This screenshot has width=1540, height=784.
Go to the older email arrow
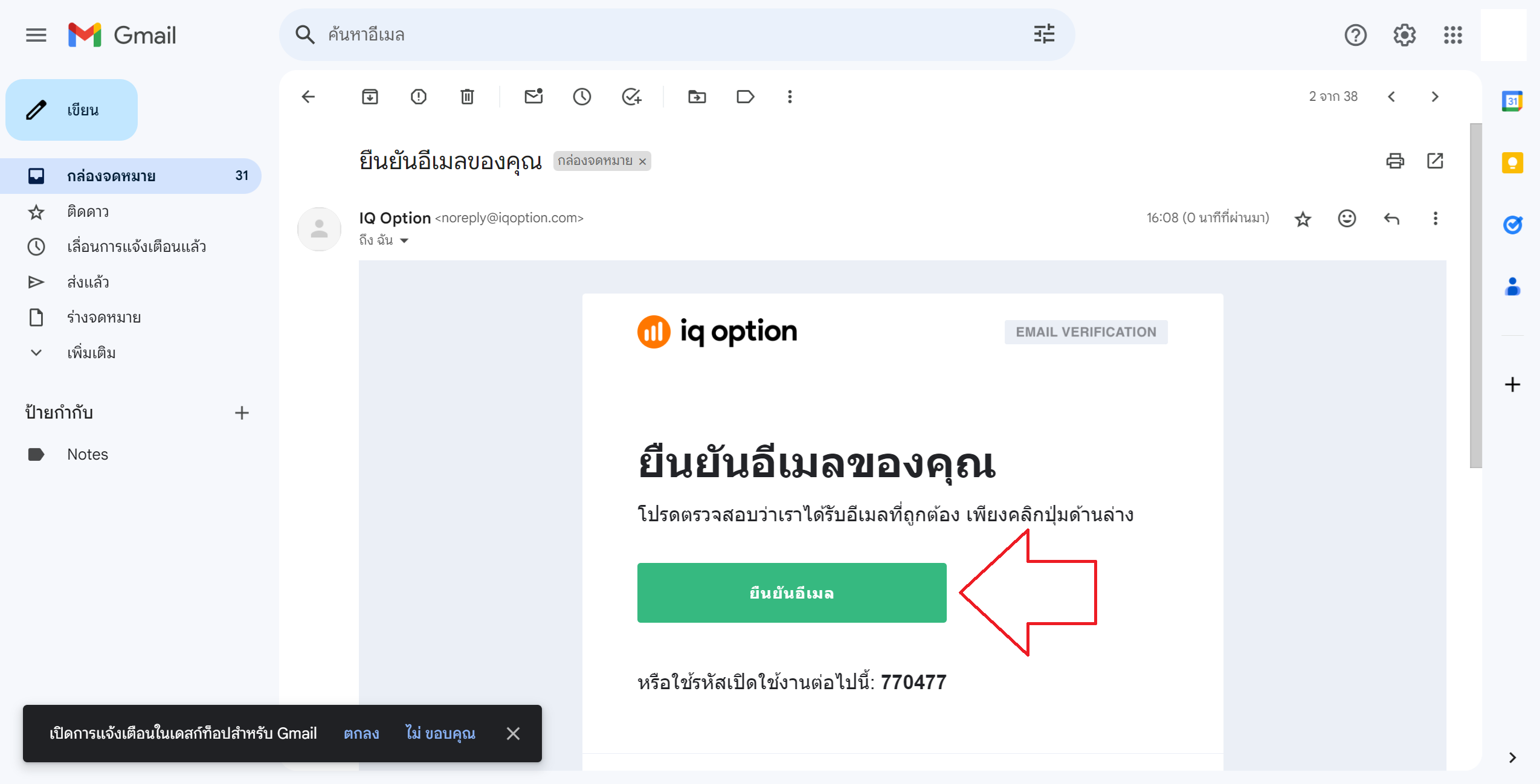click(x=1435, y=97)
